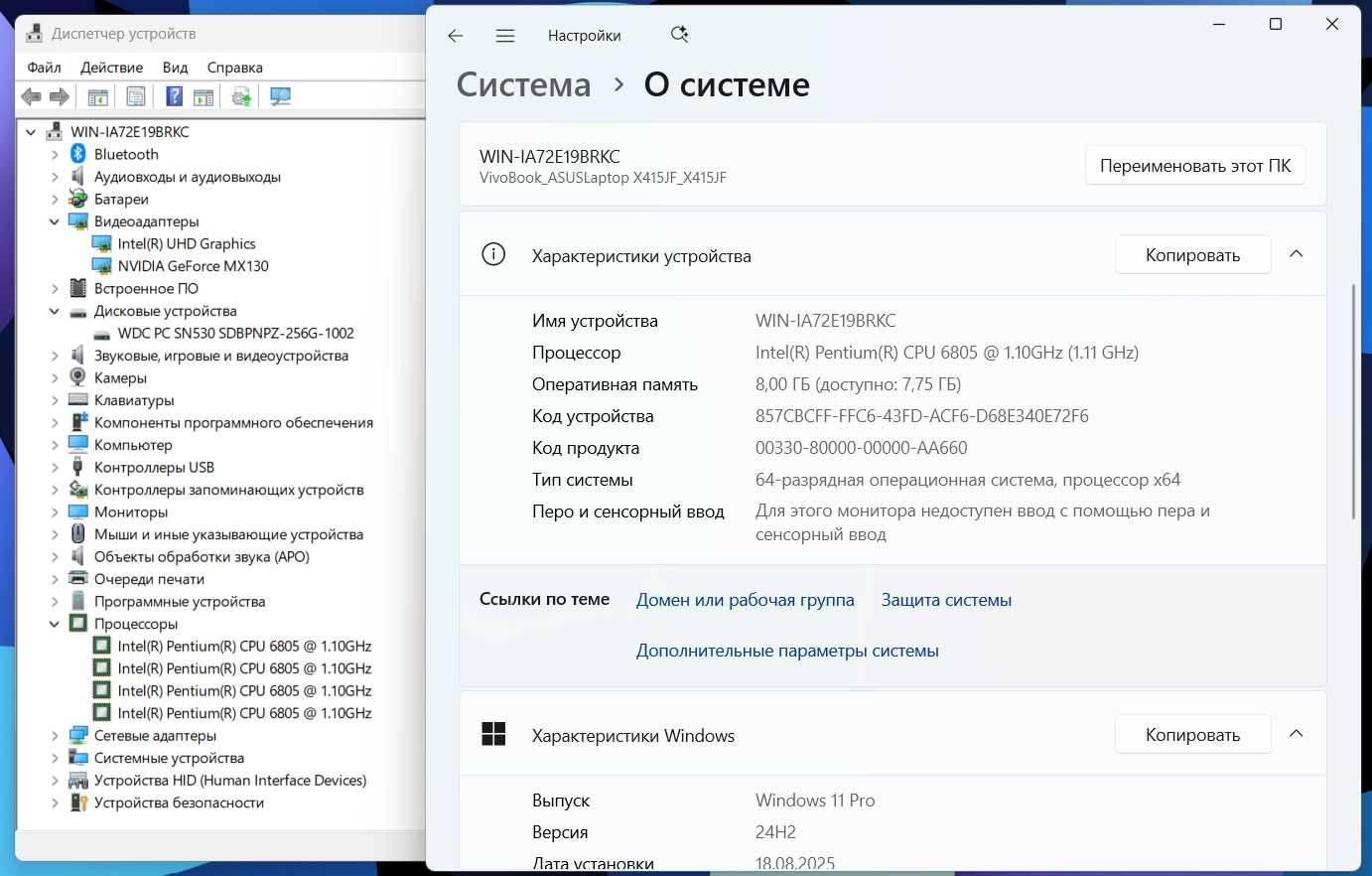Select Мыши и иные указывающие устройства

228,534
